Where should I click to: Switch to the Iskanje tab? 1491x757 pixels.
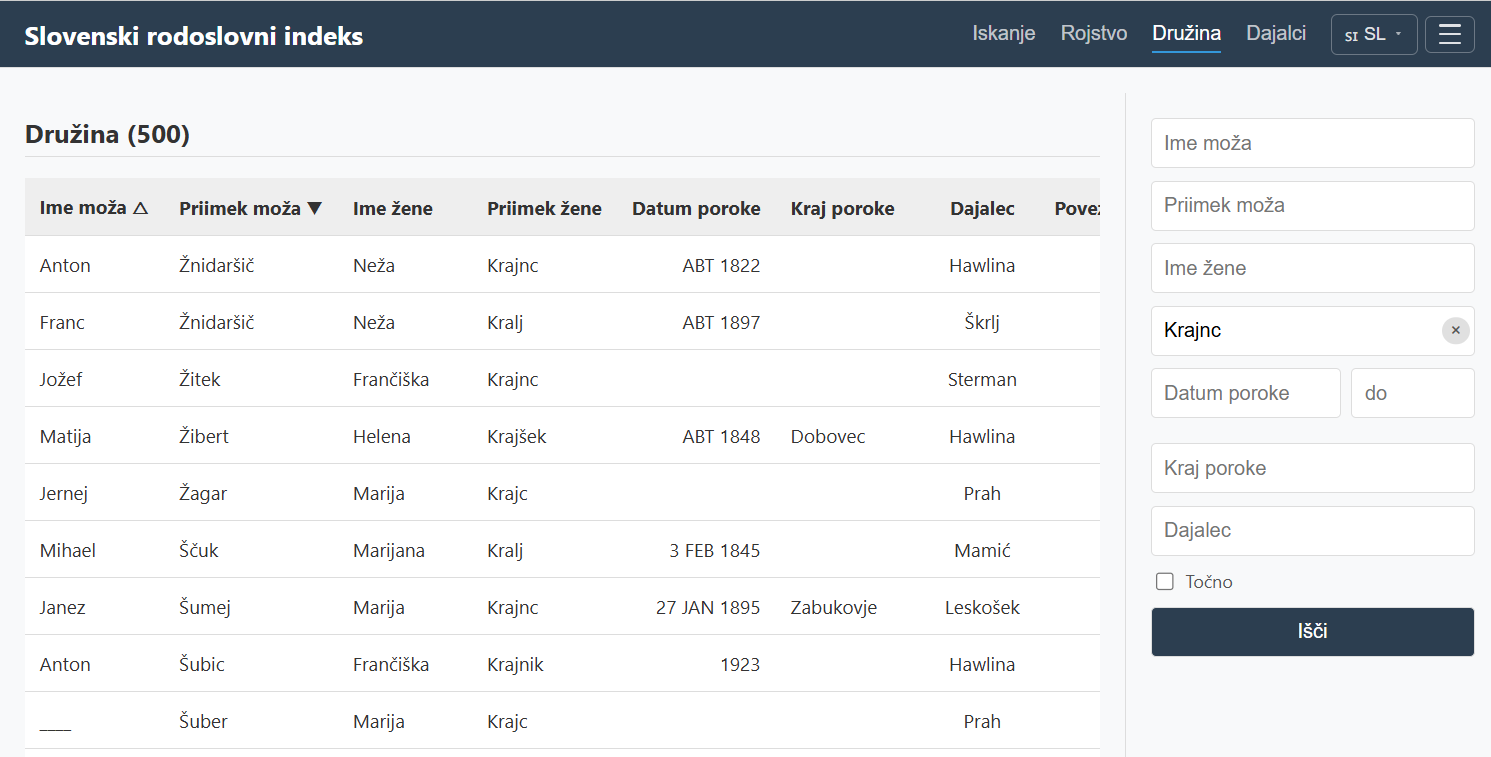coord(1003,34)
